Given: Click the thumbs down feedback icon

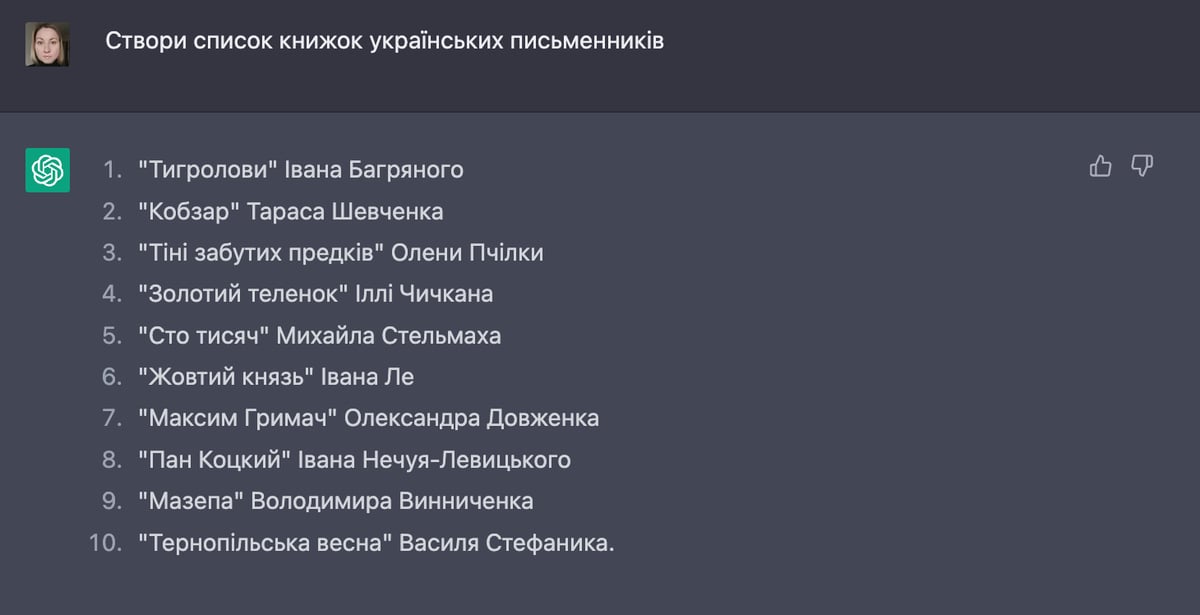Looking at the screenshot, I should point(1142,166).
